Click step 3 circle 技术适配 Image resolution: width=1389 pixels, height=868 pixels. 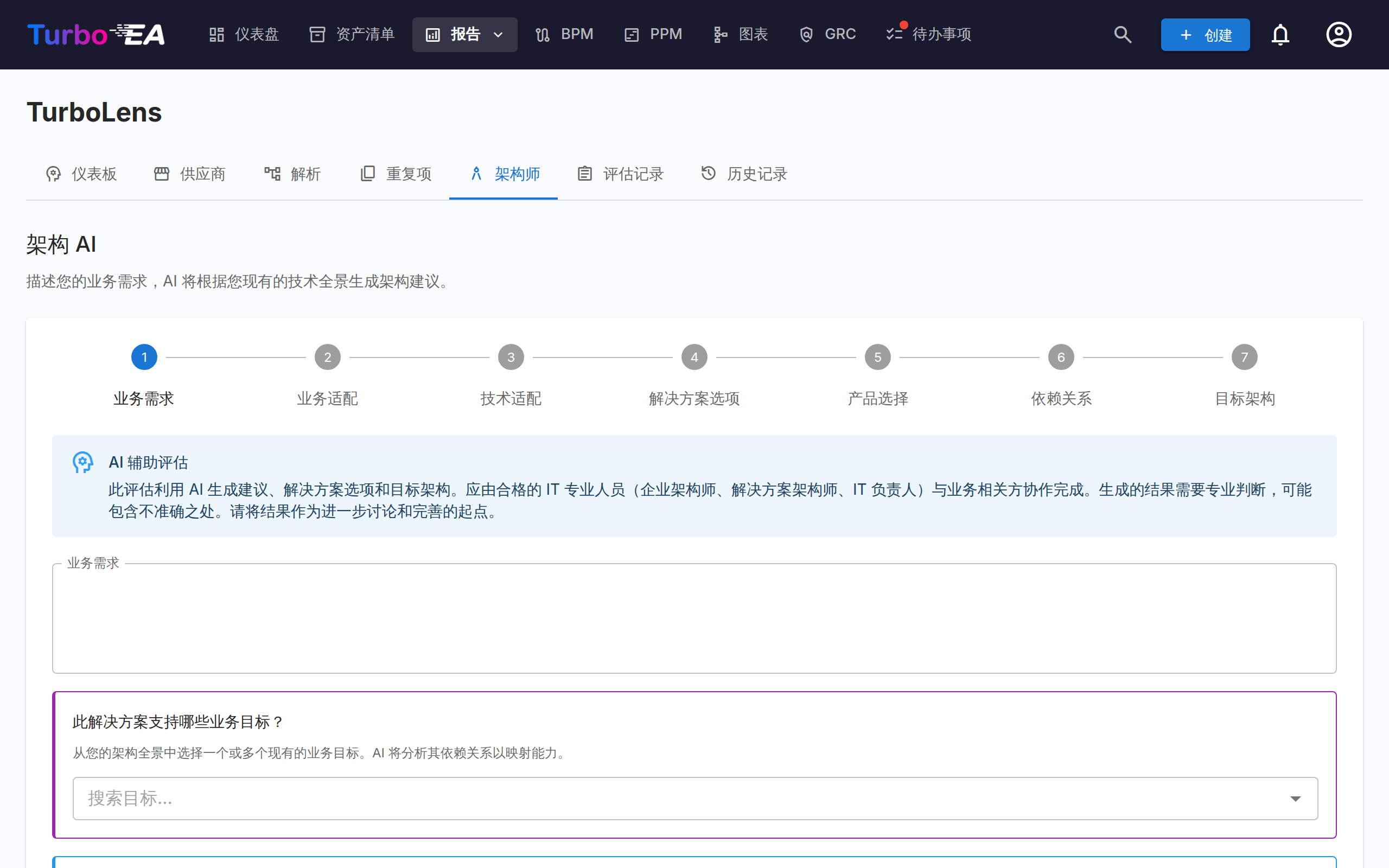tap(511, 357)
